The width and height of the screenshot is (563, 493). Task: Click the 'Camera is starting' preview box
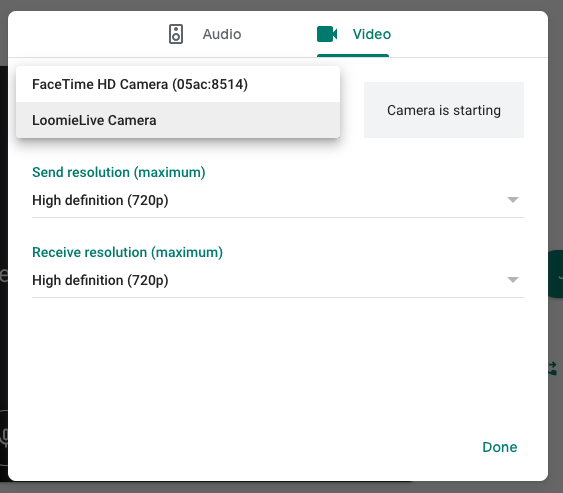444,110
